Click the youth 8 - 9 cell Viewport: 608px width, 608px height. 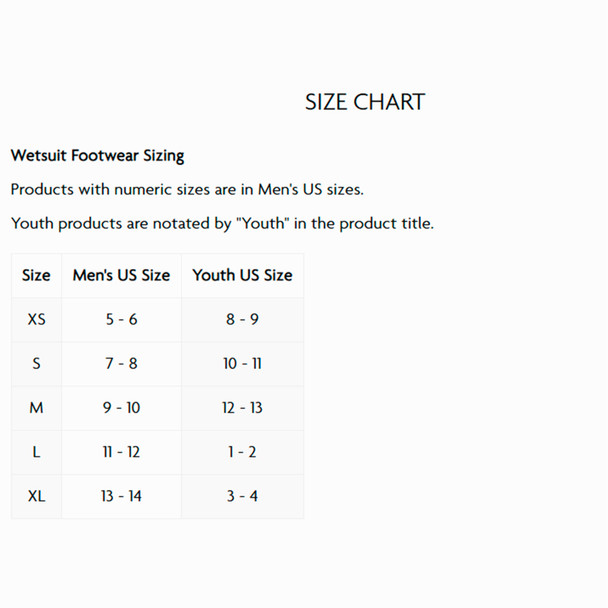point(242,319)
